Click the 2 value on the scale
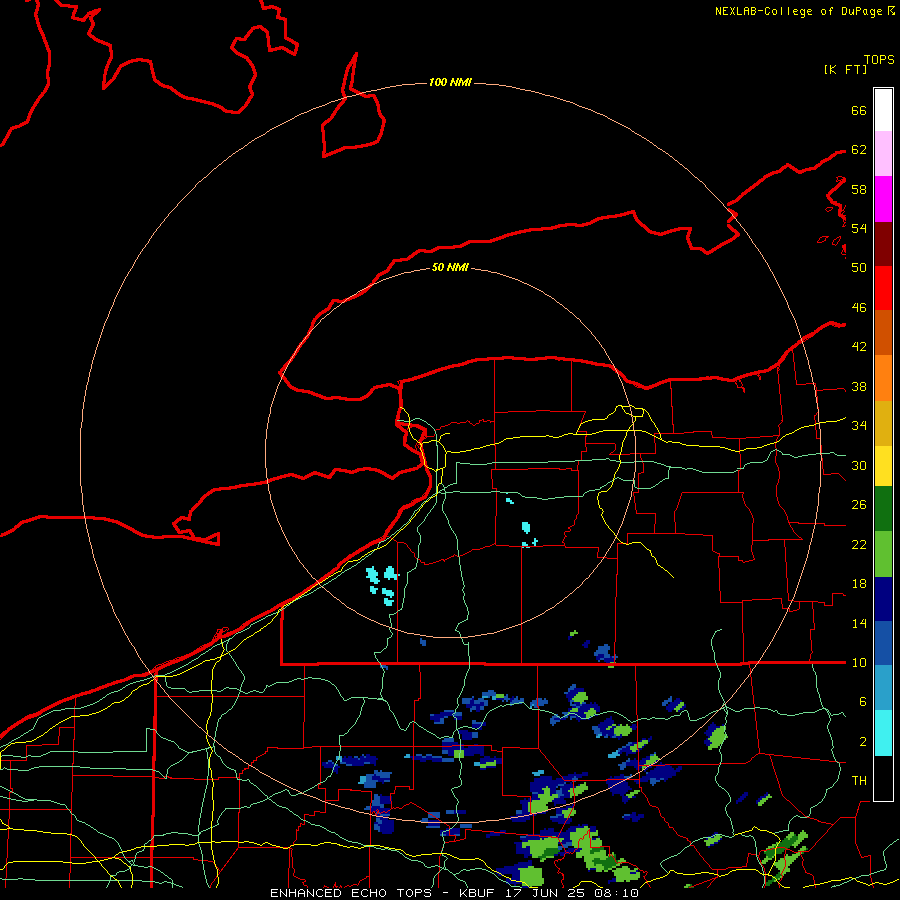Viewport: 900px width, 900px height. click(x=863, y=742)
